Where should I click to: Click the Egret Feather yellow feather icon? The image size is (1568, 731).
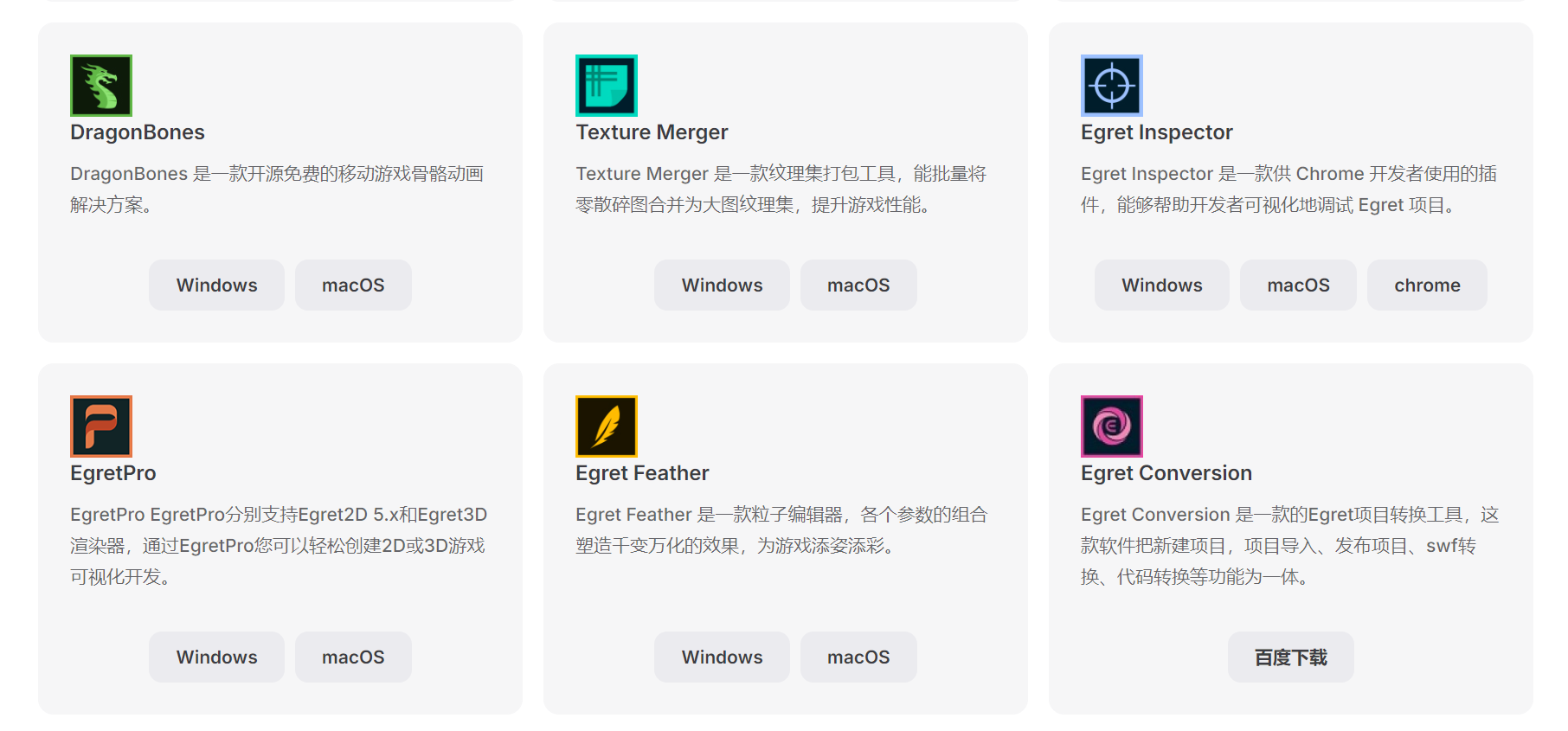pyautogui.click(x=607, y=426)
